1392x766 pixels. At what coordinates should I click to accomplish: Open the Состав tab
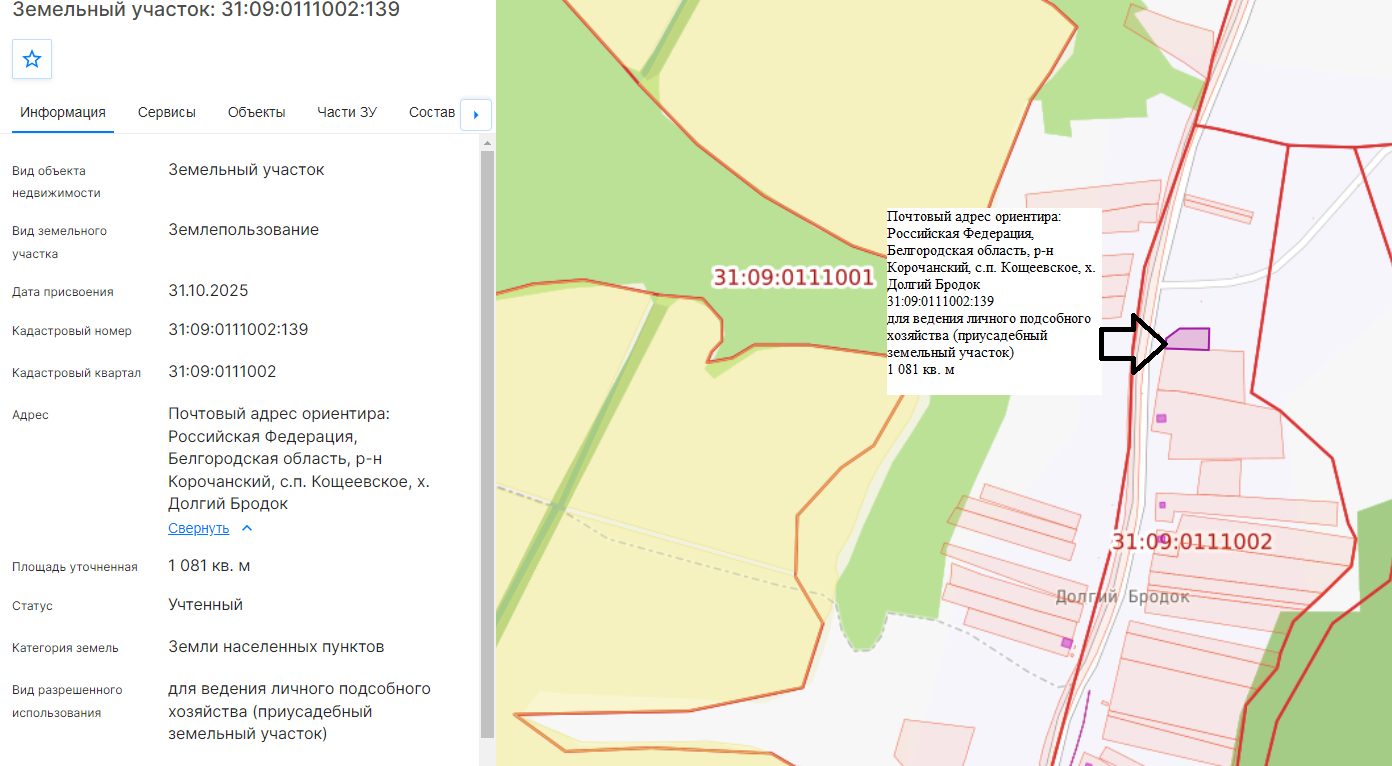click(432, 112)
